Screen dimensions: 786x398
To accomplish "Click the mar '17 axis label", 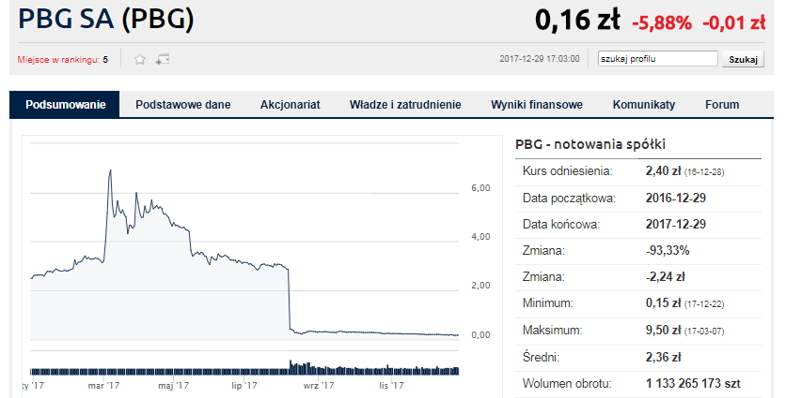I will click(103, 385).
